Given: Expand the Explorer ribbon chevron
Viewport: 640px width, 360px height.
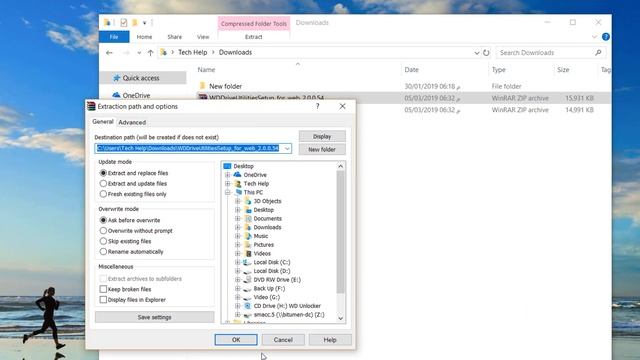Looking at the screenshot, I should (x=594, y=37).
